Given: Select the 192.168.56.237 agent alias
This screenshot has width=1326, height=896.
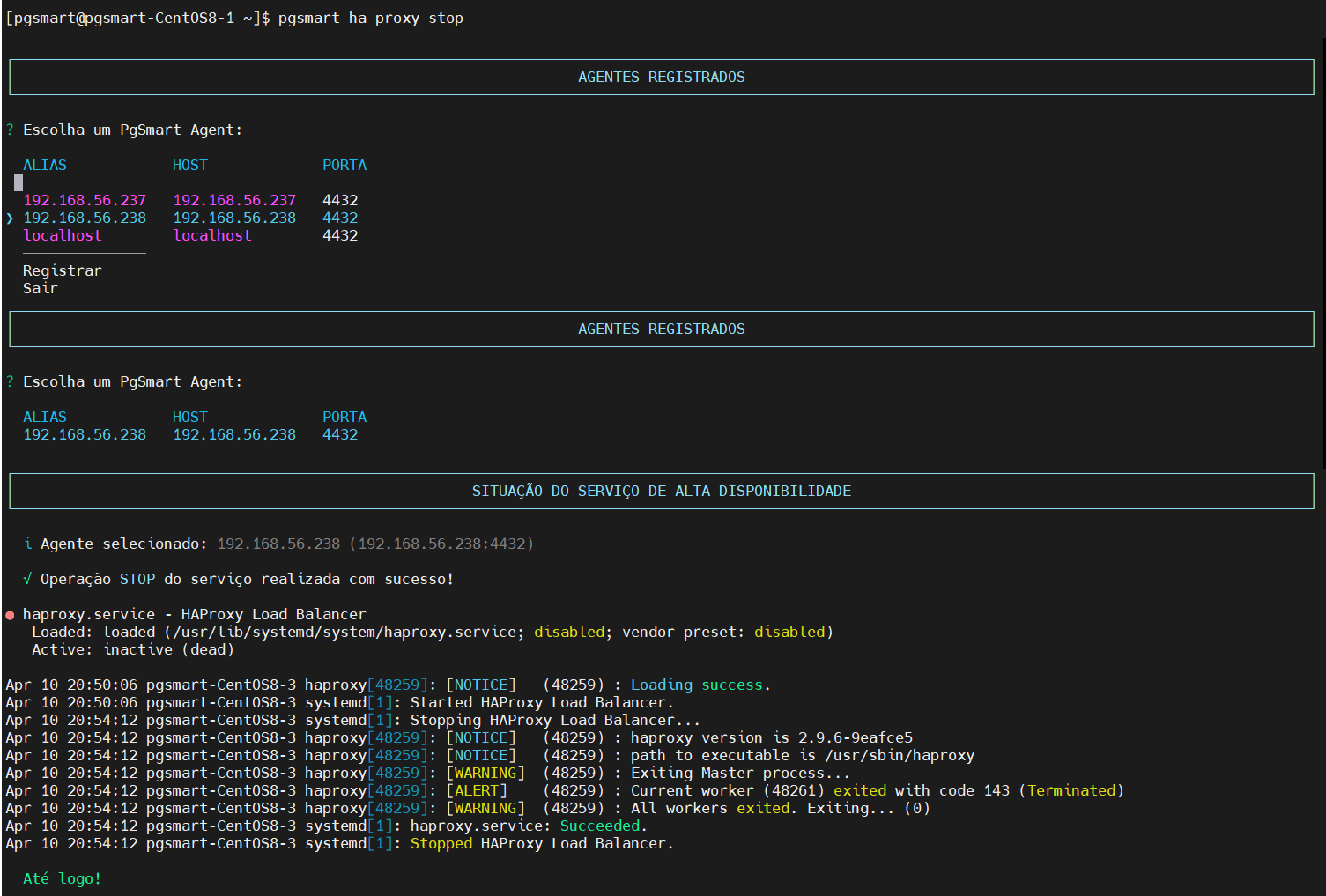Looking at the screenshot, I should click(85, 200).
